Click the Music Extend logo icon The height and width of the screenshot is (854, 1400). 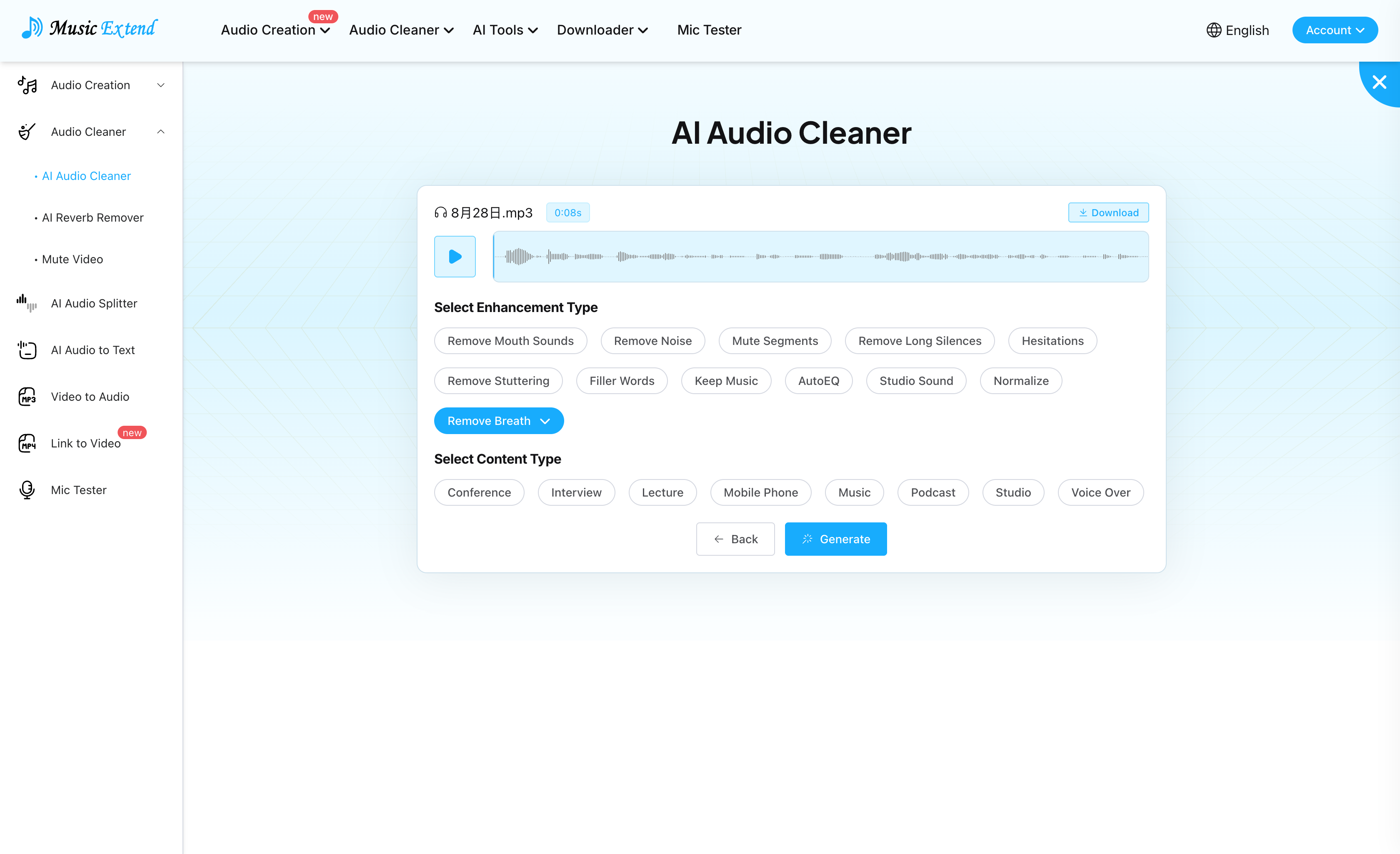pos(32,27)
